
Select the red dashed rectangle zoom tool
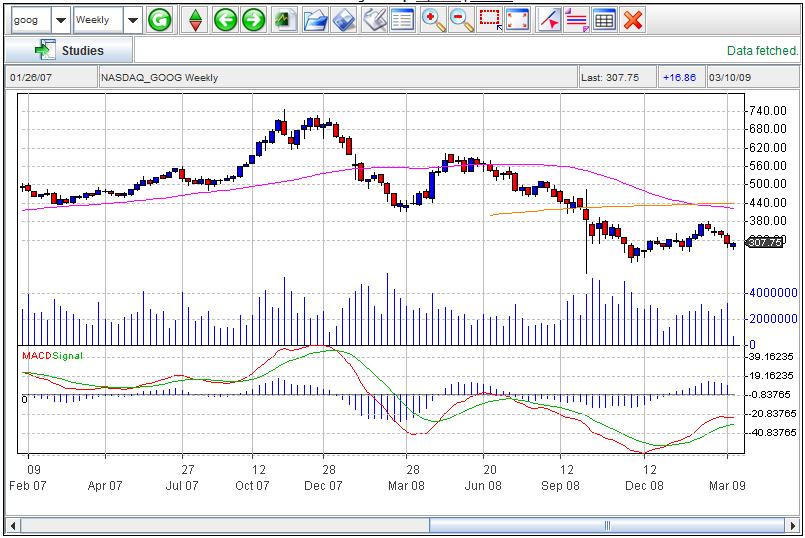click(x=490, y=20)
